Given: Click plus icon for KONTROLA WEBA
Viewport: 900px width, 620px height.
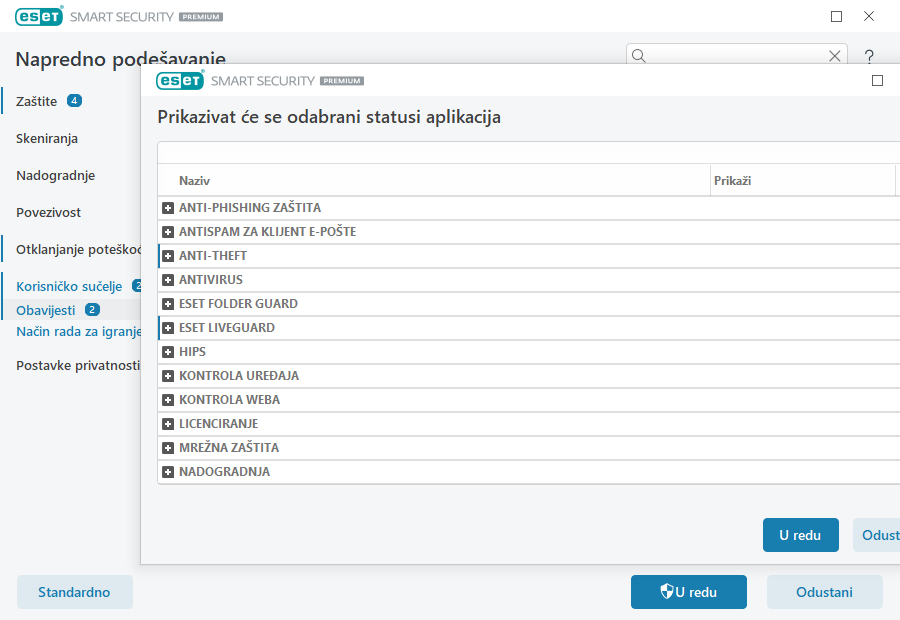Looking at the screenshot, I should pyautogui.click(x=168, y=400).
